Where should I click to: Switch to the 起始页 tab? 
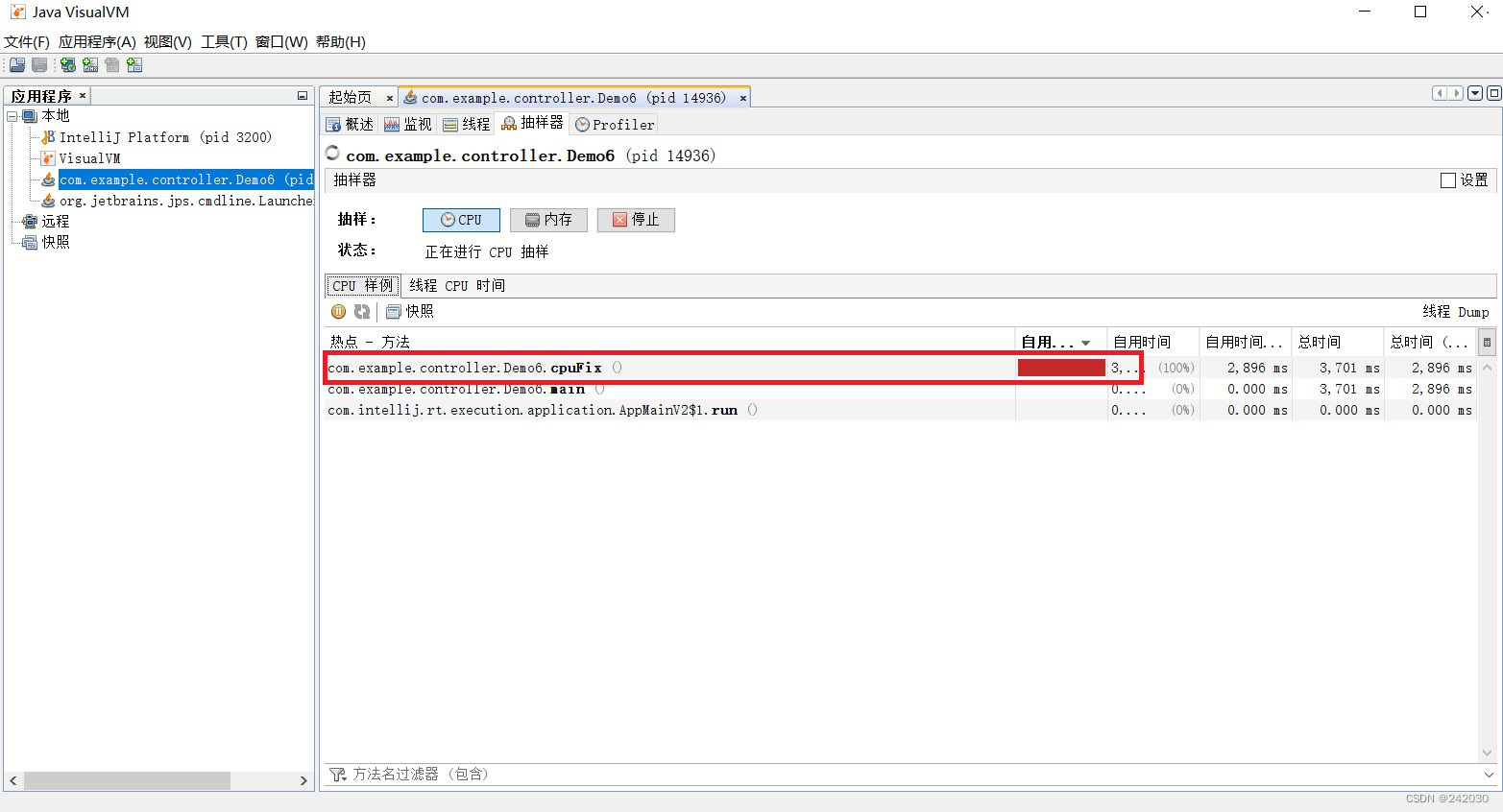point(350,98)
